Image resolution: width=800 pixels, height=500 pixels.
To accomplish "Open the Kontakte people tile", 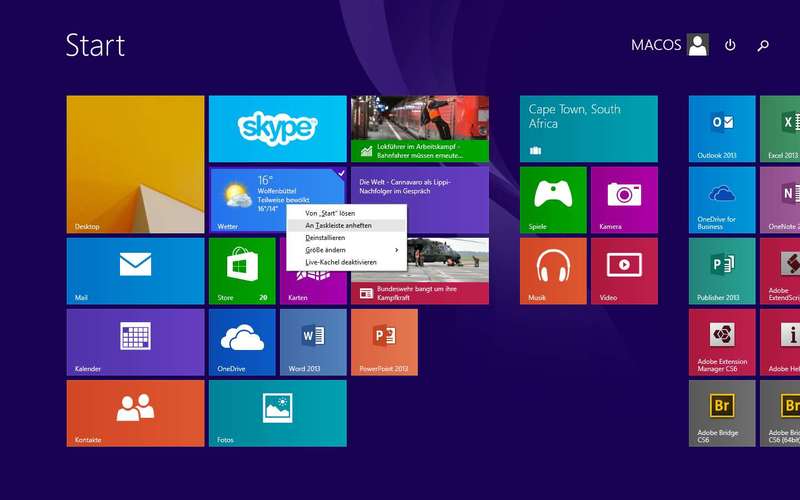I will click(135, 413).
